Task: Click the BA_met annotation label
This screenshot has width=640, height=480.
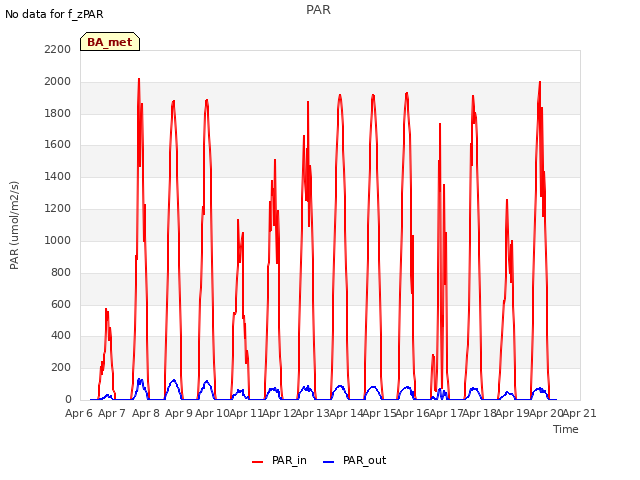Action: (110, 42)
